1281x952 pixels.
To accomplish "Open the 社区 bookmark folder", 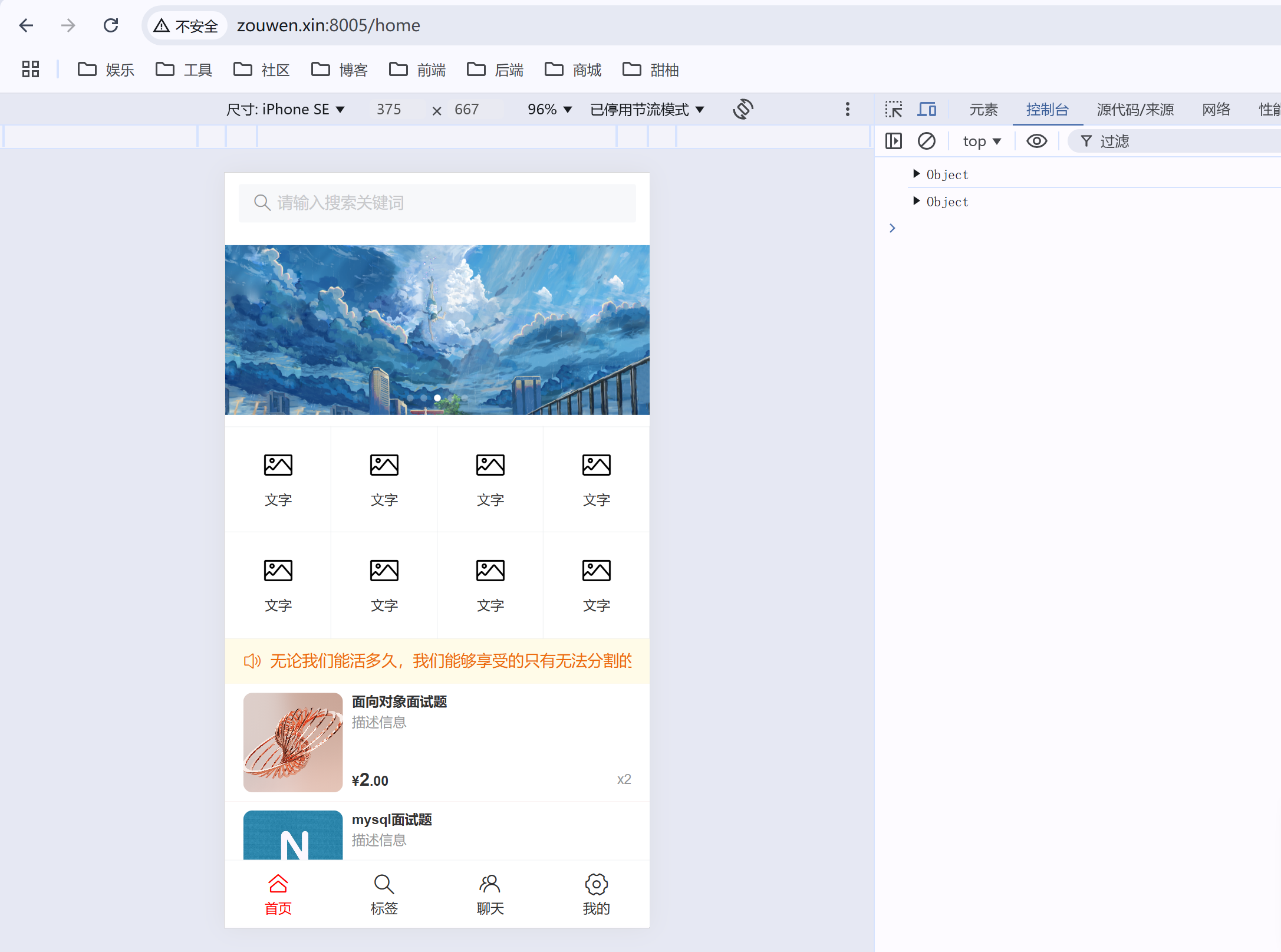I will 262,70.
